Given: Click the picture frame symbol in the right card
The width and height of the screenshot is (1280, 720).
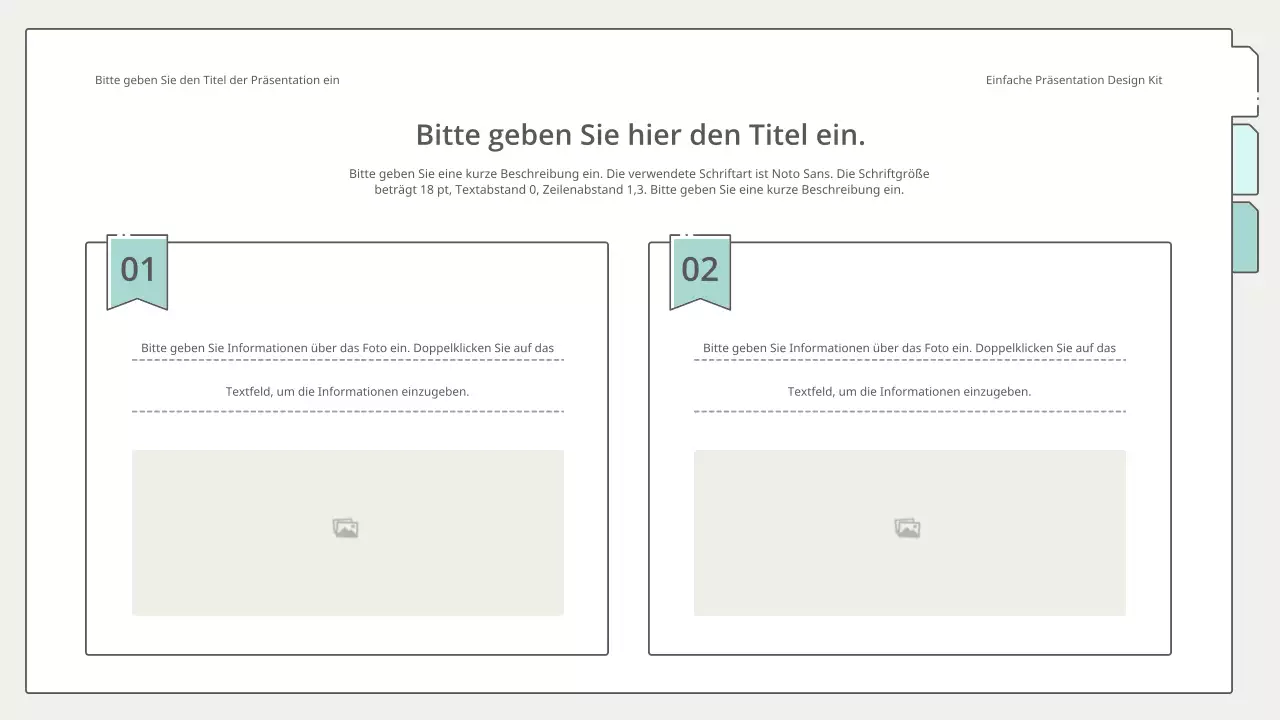Looking at the screenshot, I should [908, 527].
